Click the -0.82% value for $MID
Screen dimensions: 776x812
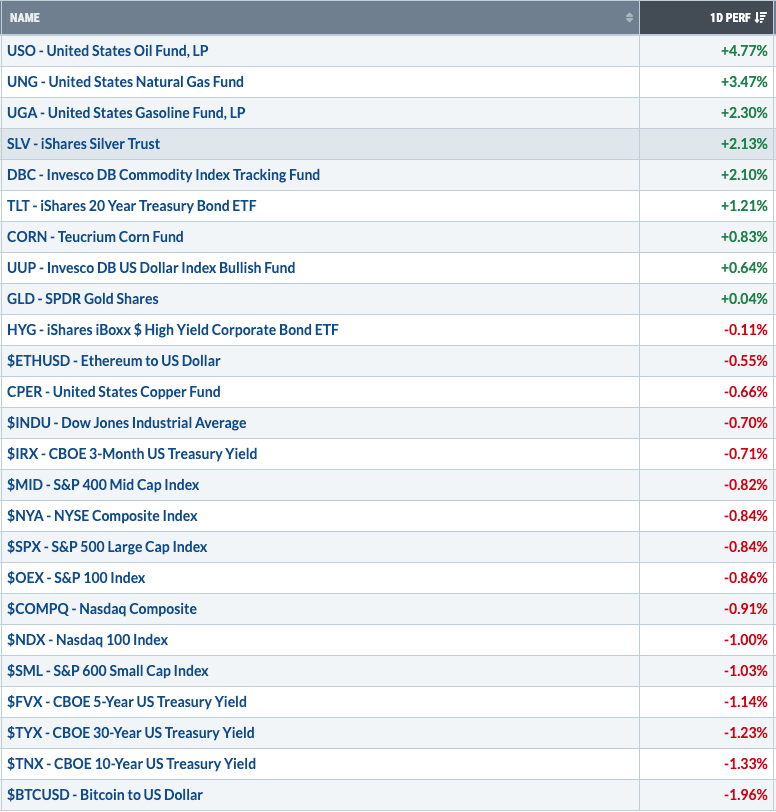point(745,485)
